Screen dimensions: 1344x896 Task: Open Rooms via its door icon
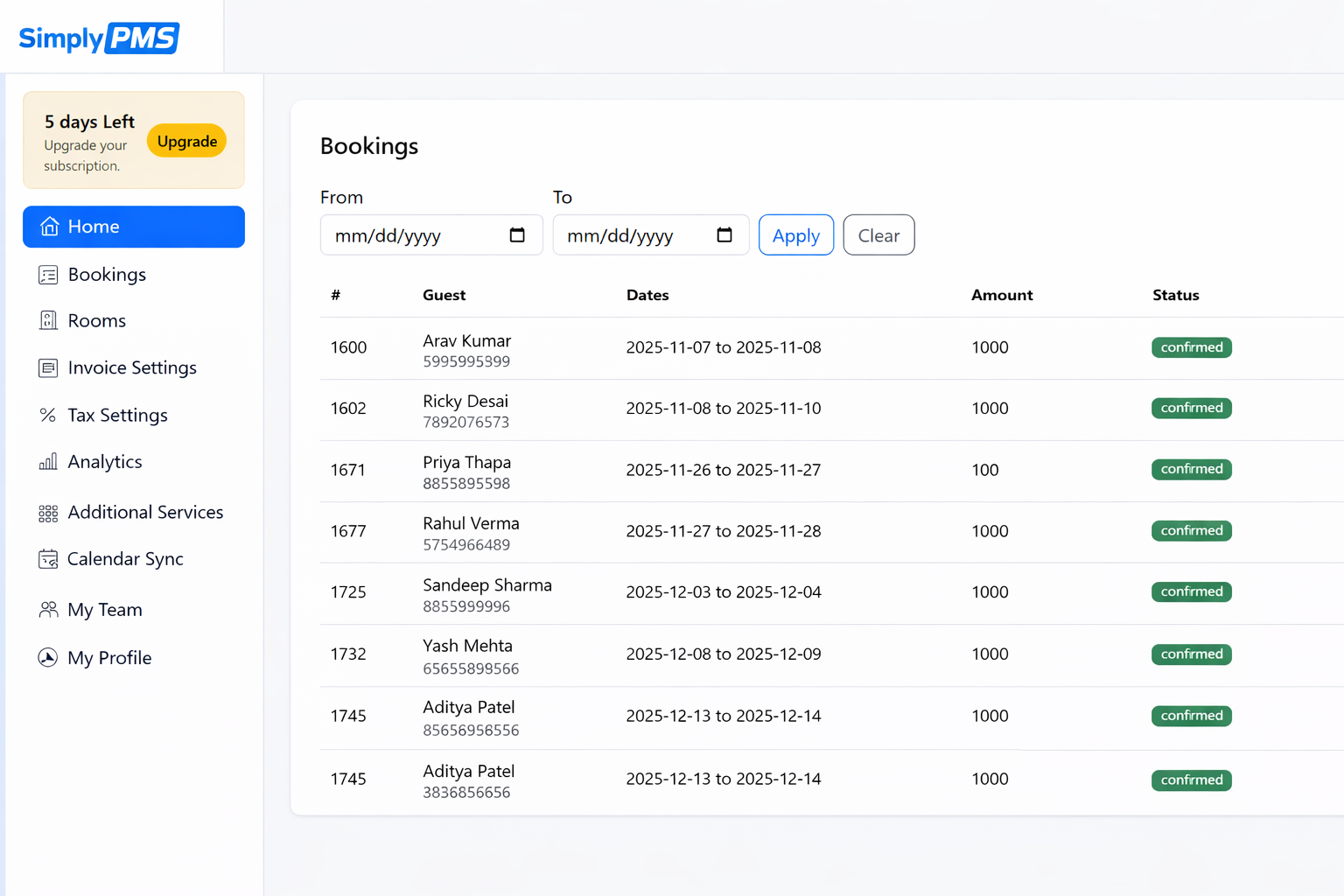(48, 320)
